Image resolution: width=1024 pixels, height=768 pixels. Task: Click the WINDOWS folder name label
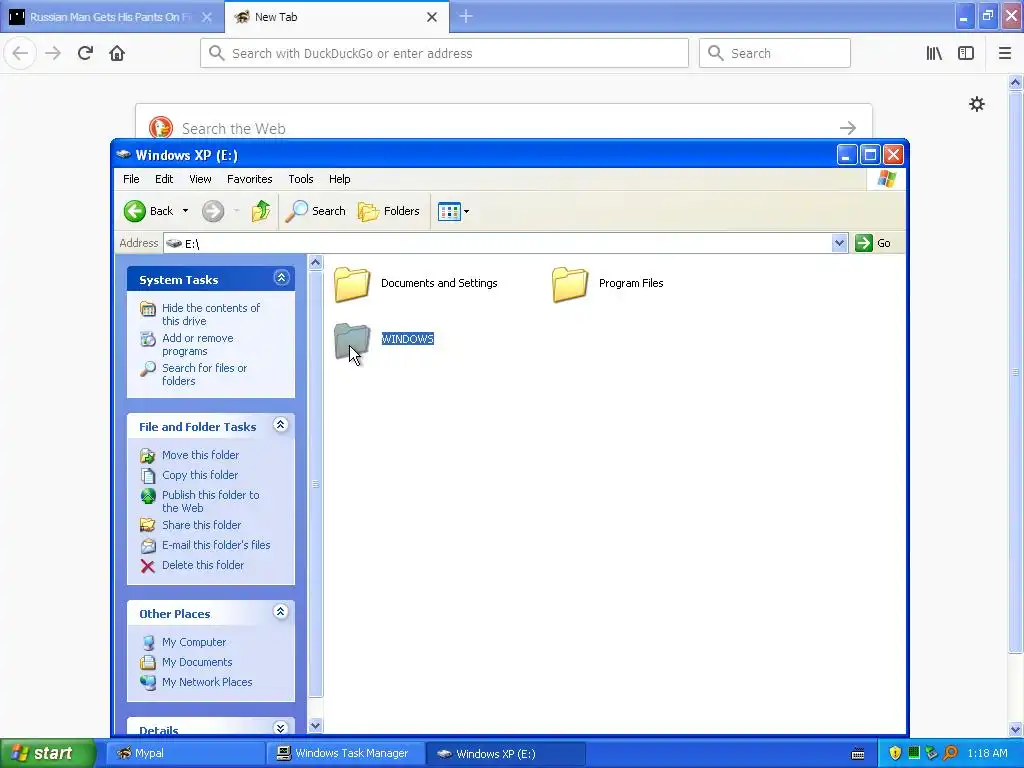(408, 339)
